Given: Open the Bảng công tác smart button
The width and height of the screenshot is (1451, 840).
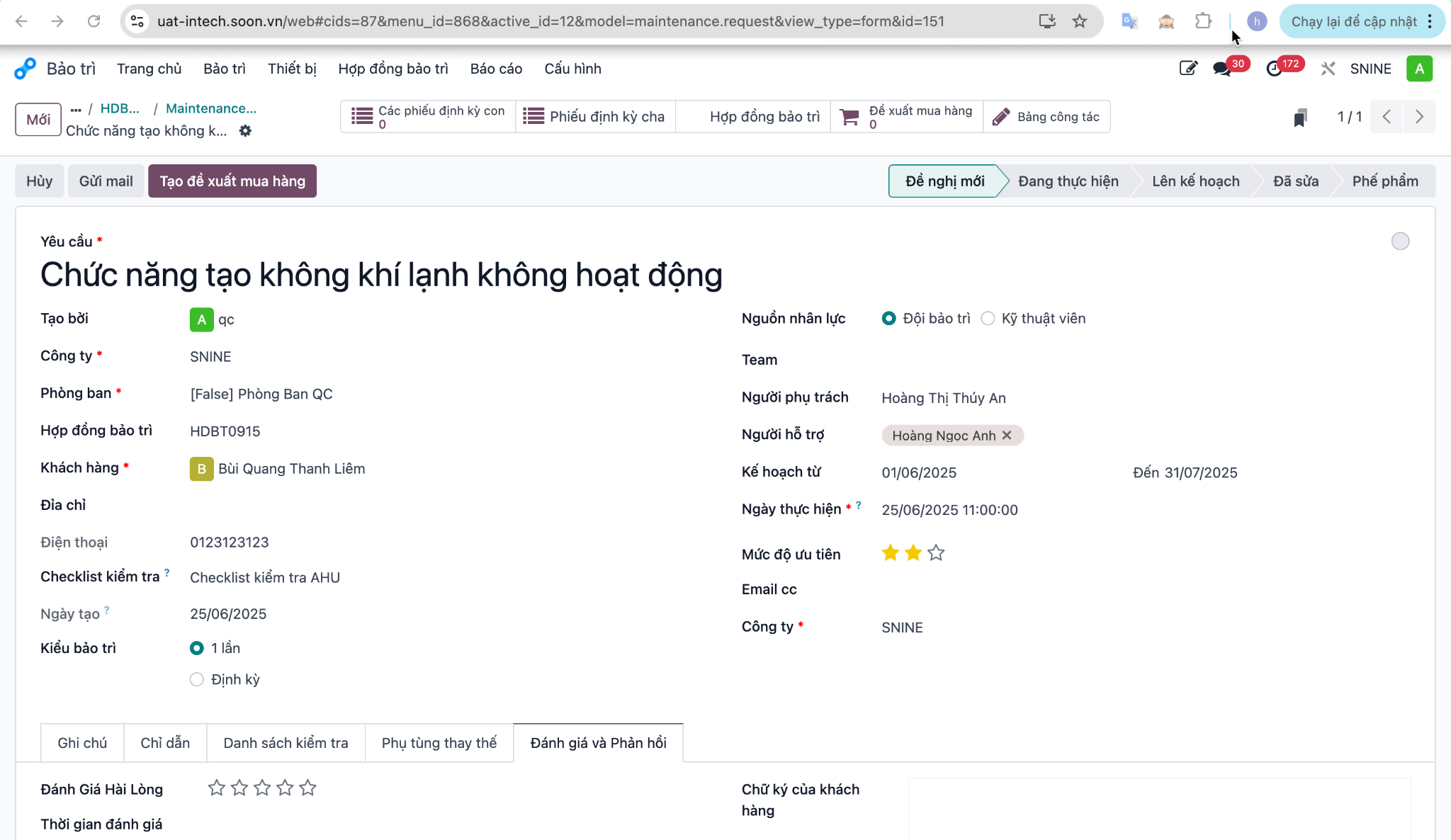Looking at the screenshot, I should tap(1046, 117).
